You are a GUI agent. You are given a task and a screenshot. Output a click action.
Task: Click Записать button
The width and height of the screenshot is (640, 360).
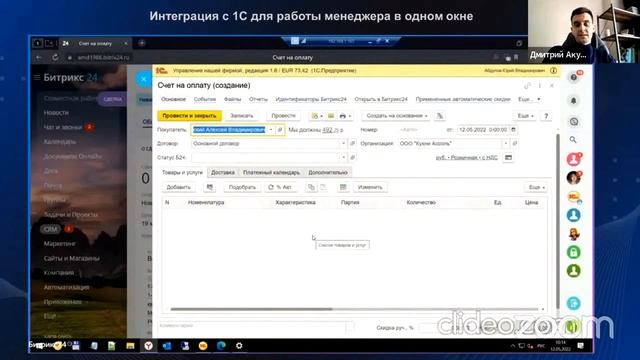tap(242, 116)
